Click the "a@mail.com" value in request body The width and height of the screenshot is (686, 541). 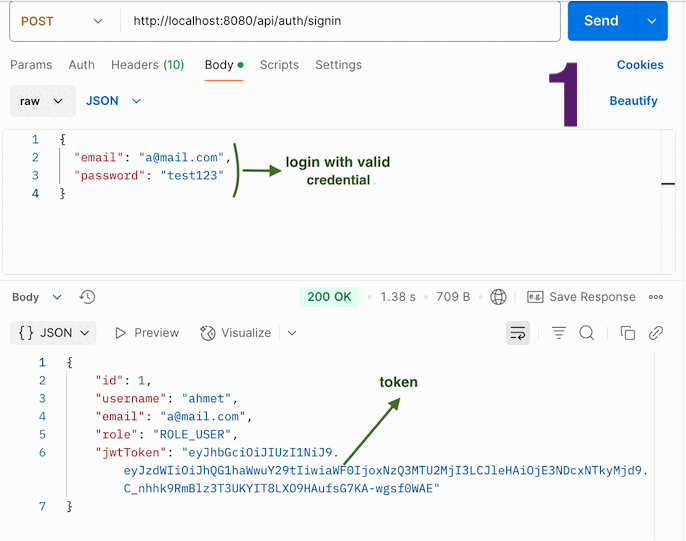click(182, 157)
